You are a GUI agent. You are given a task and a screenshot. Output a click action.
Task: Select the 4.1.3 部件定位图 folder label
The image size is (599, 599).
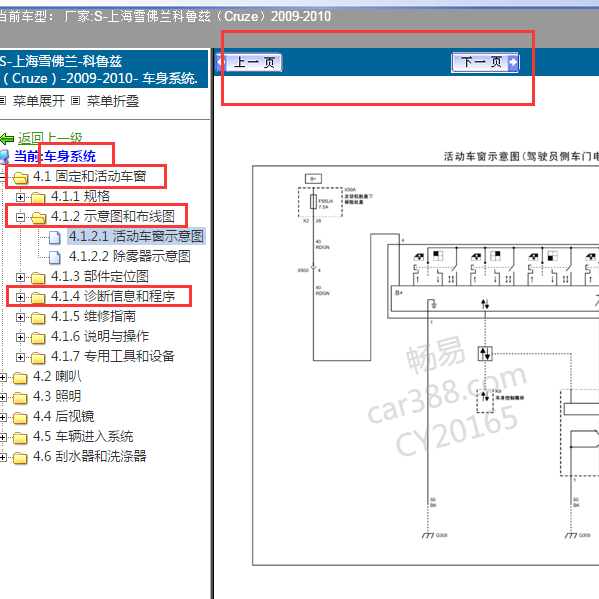tap(100, 276)
